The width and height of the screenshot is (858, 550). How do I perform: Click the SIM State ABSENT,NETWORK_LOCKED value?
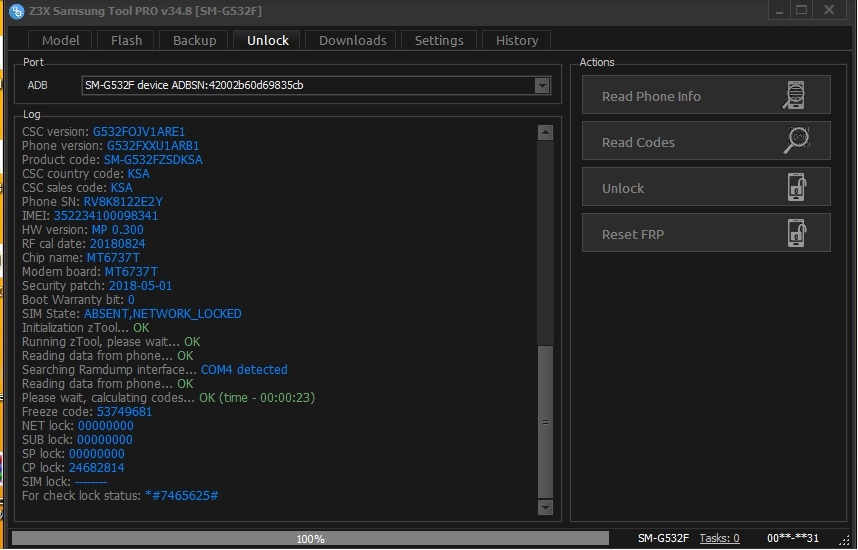click(163, 314)
